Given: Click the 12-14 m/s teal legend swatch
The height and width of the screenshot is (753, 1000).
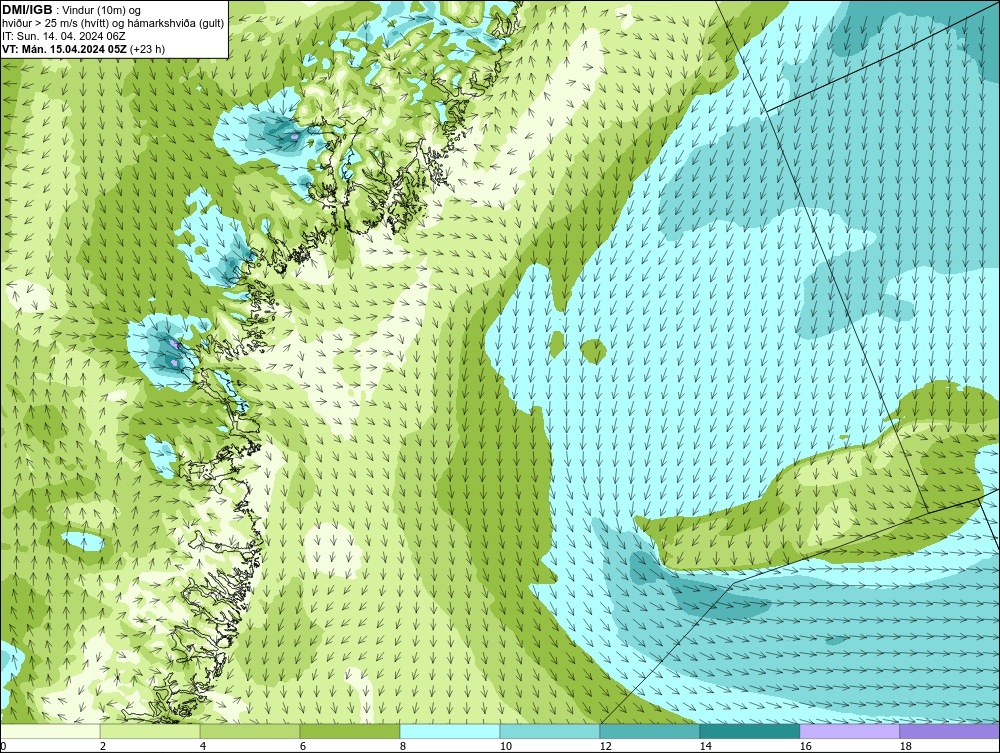Looking at the screenshot, I should (x=649, y=731).
